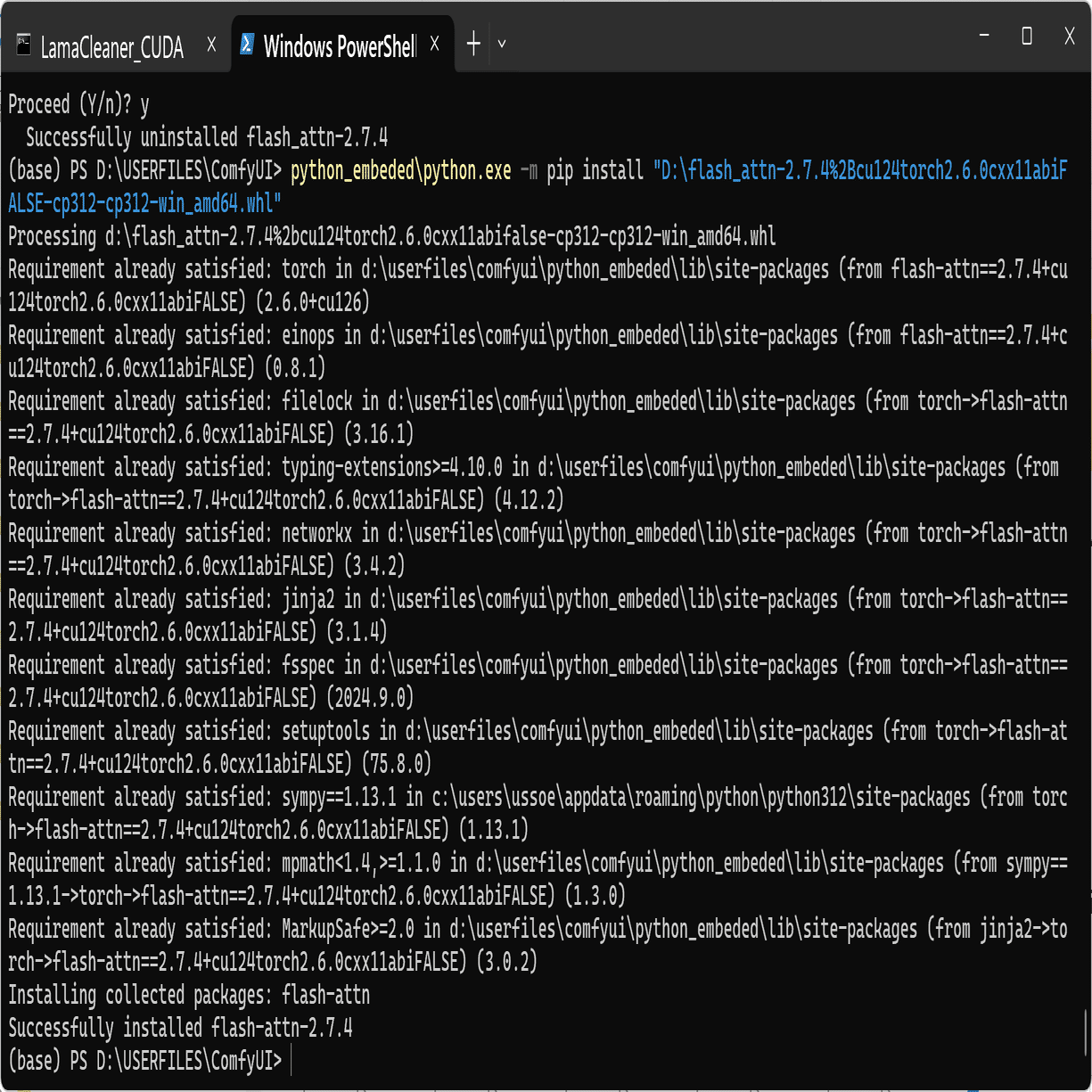Viewport: 1092px width, 1092px height.
Task: Click the yellow python_embeded\python.exe command text
Action: 400,170
